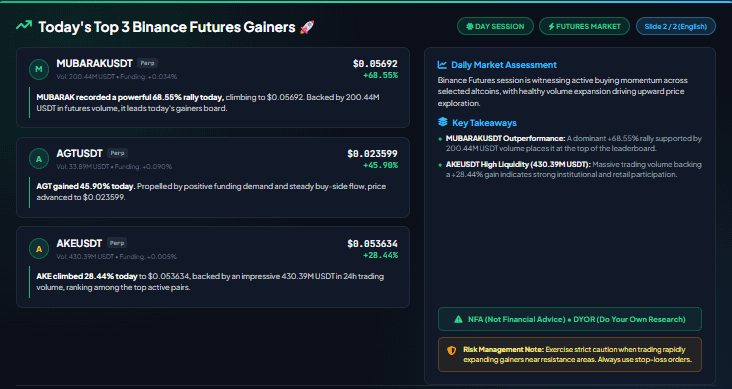The image size is (732, 389).
Task: Click the Perp tag next to AKEUSDT
Action: [117, 243]
